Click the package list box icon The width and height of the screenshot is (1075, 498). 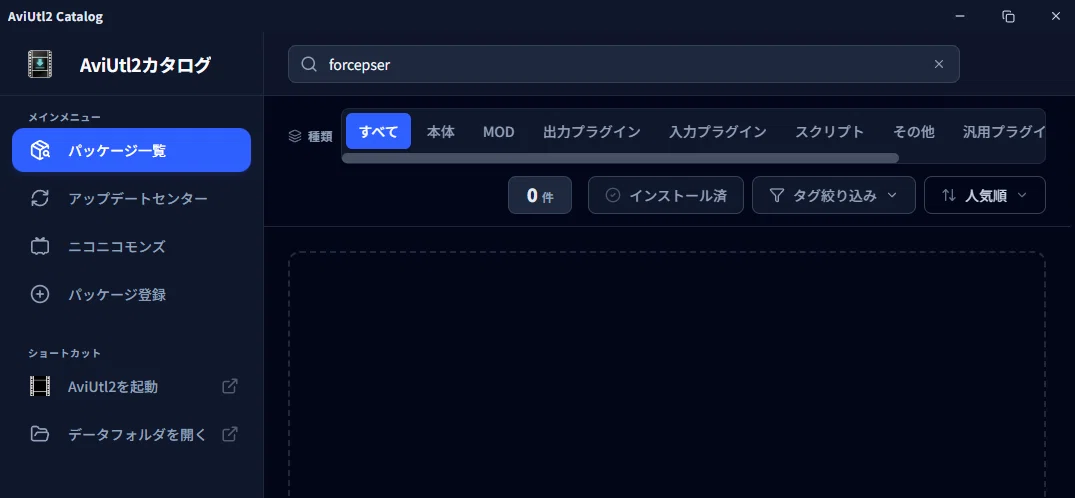[x=40, y=150]
